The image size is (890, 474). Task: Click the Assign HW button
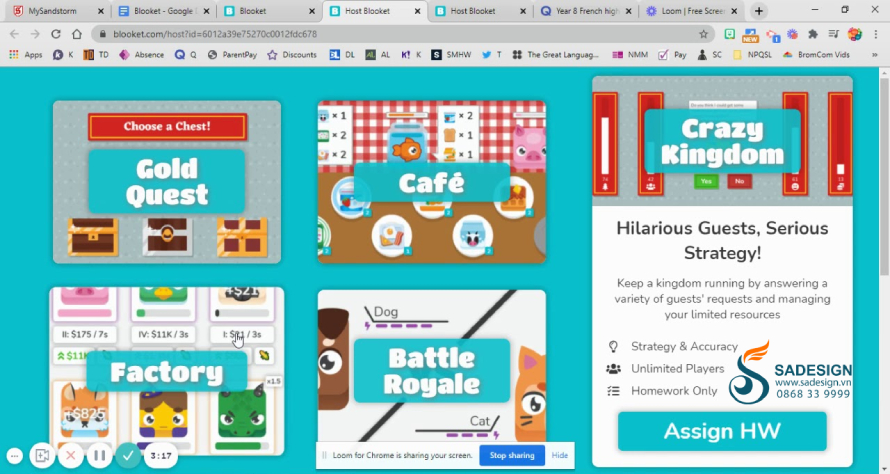pos(722,431)
